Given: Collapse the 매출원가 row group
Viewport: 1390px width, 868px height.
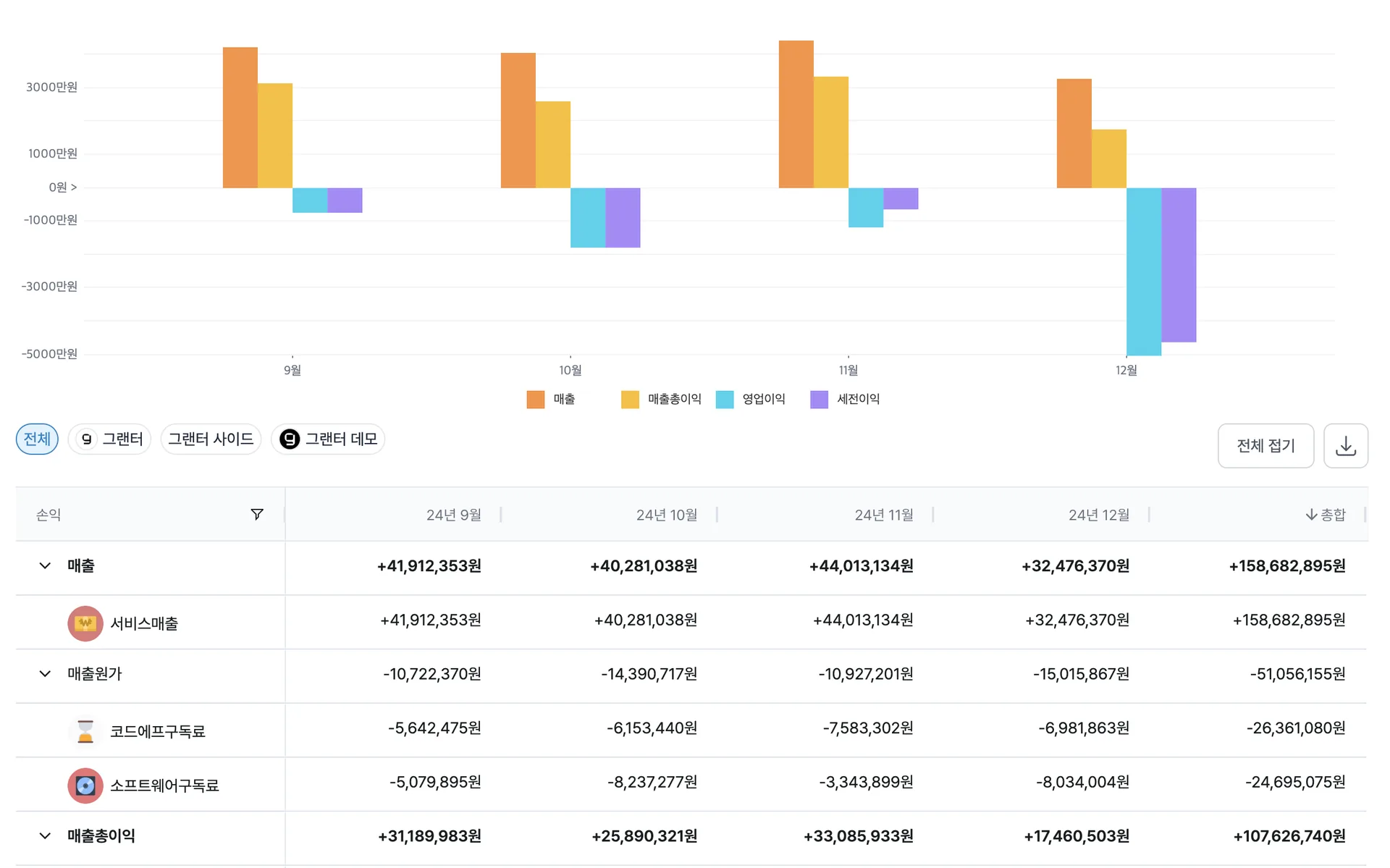Looking at the screenshot, I should pos(45,673).
